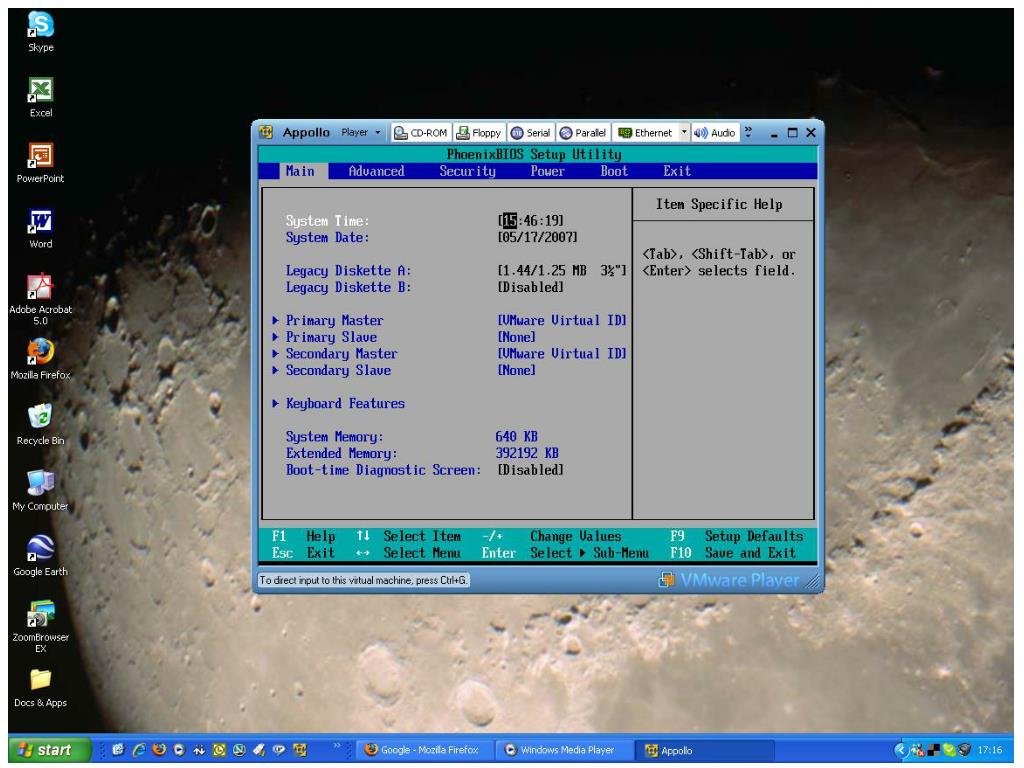
Task: Click the F9 Setup Defaults legend
Action: tap(737, 536)
